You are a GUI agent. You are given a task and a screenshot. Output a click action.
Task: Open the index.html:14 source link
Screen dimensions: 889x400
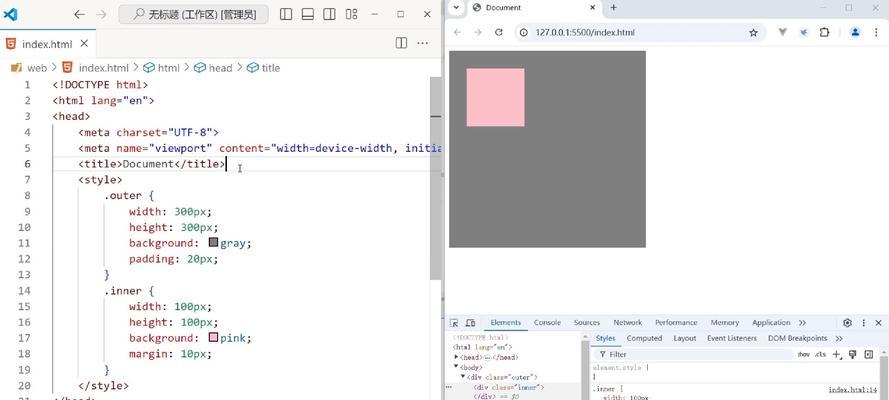pyautogui.click(x=852, y=390)
